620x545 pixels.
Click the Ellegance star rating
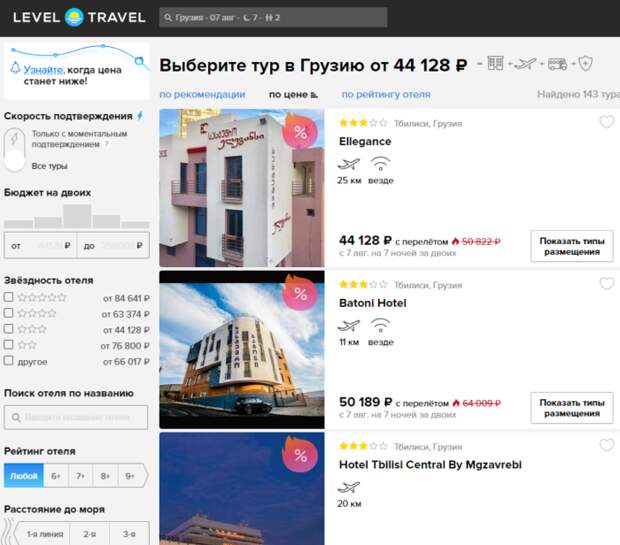pyautogui.click(x=363, y=123)
